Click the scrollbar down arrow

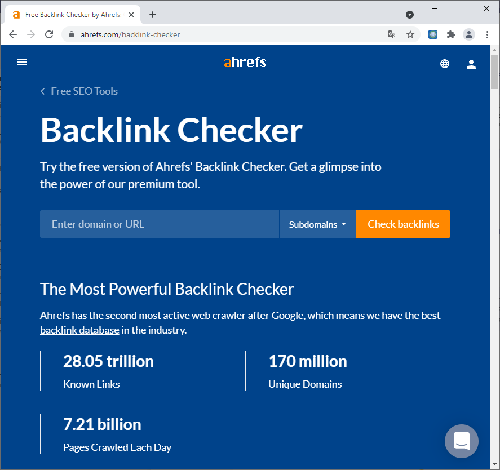tap(495, 464)
